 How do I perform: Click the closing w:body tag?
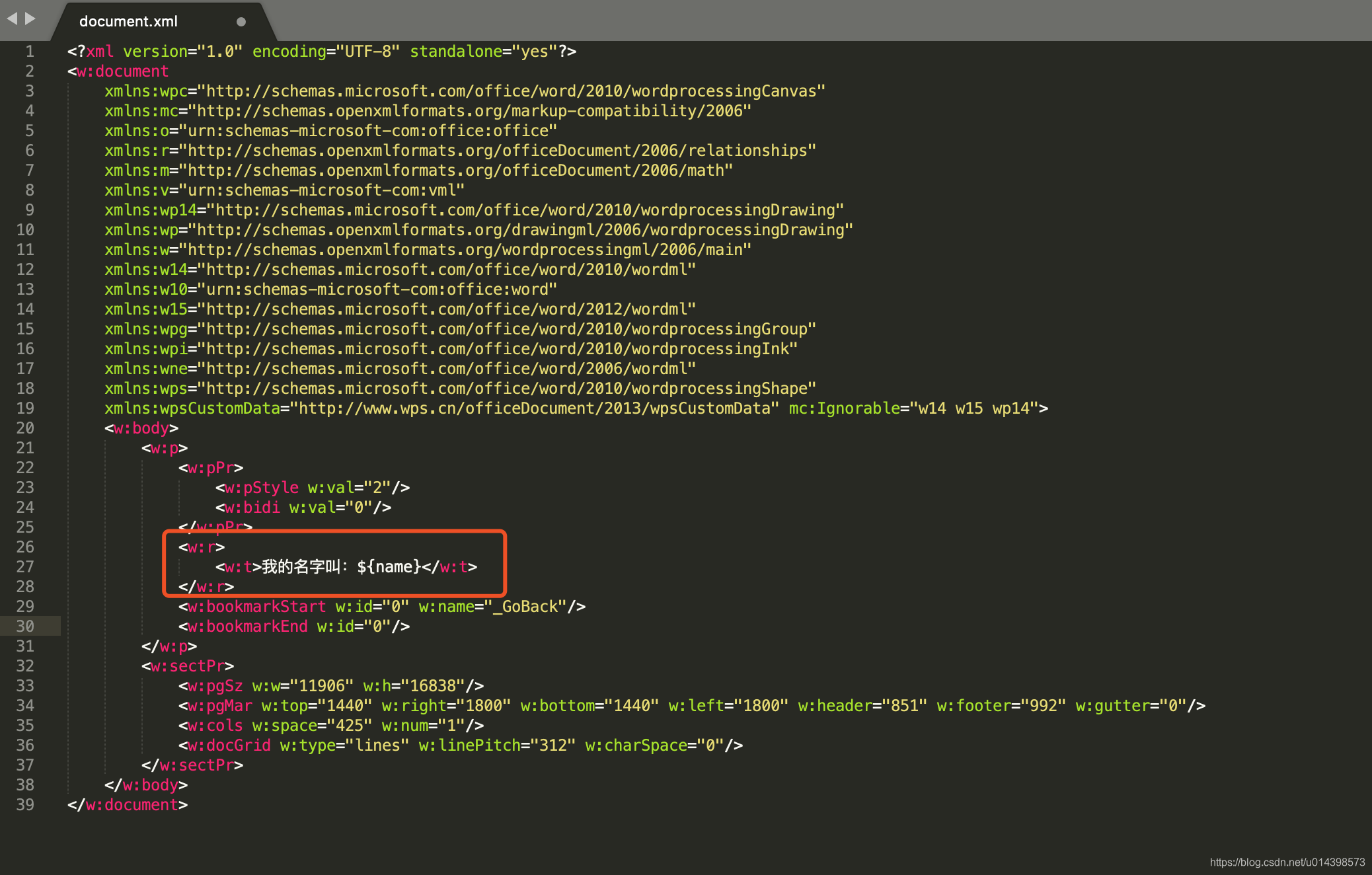(146, 785)
